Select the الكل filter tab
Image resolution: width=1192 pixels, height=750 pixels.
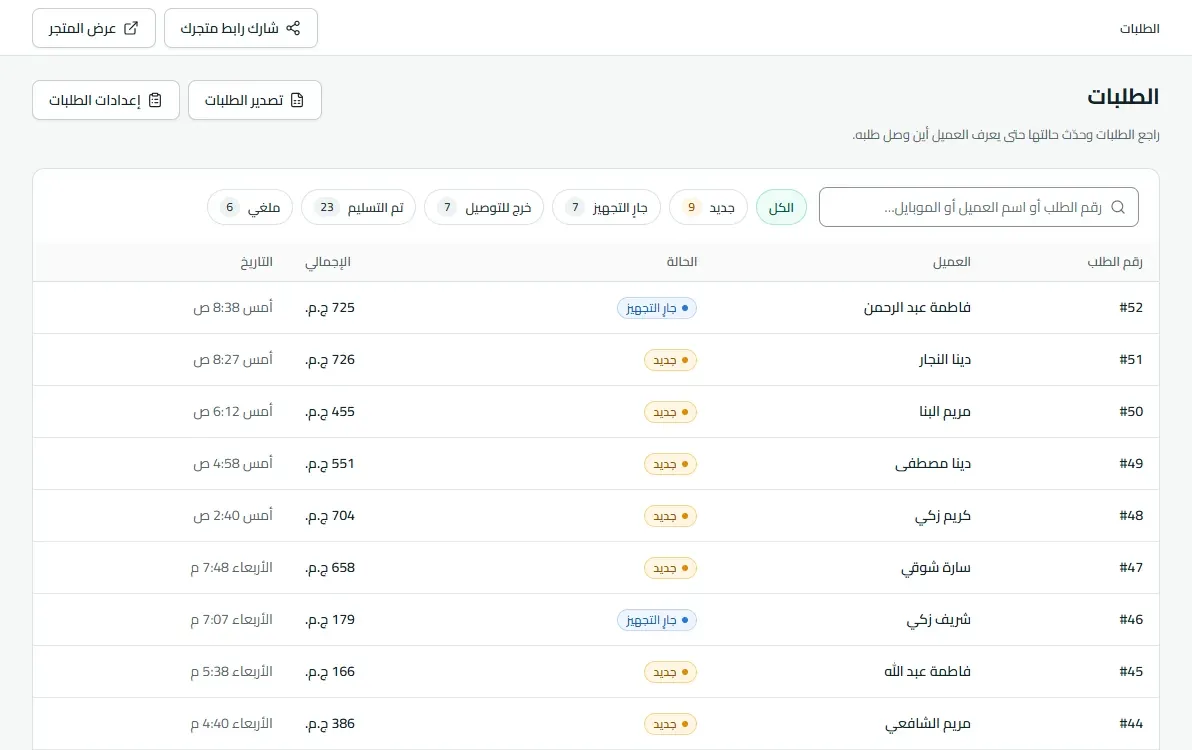click(781, 207)
